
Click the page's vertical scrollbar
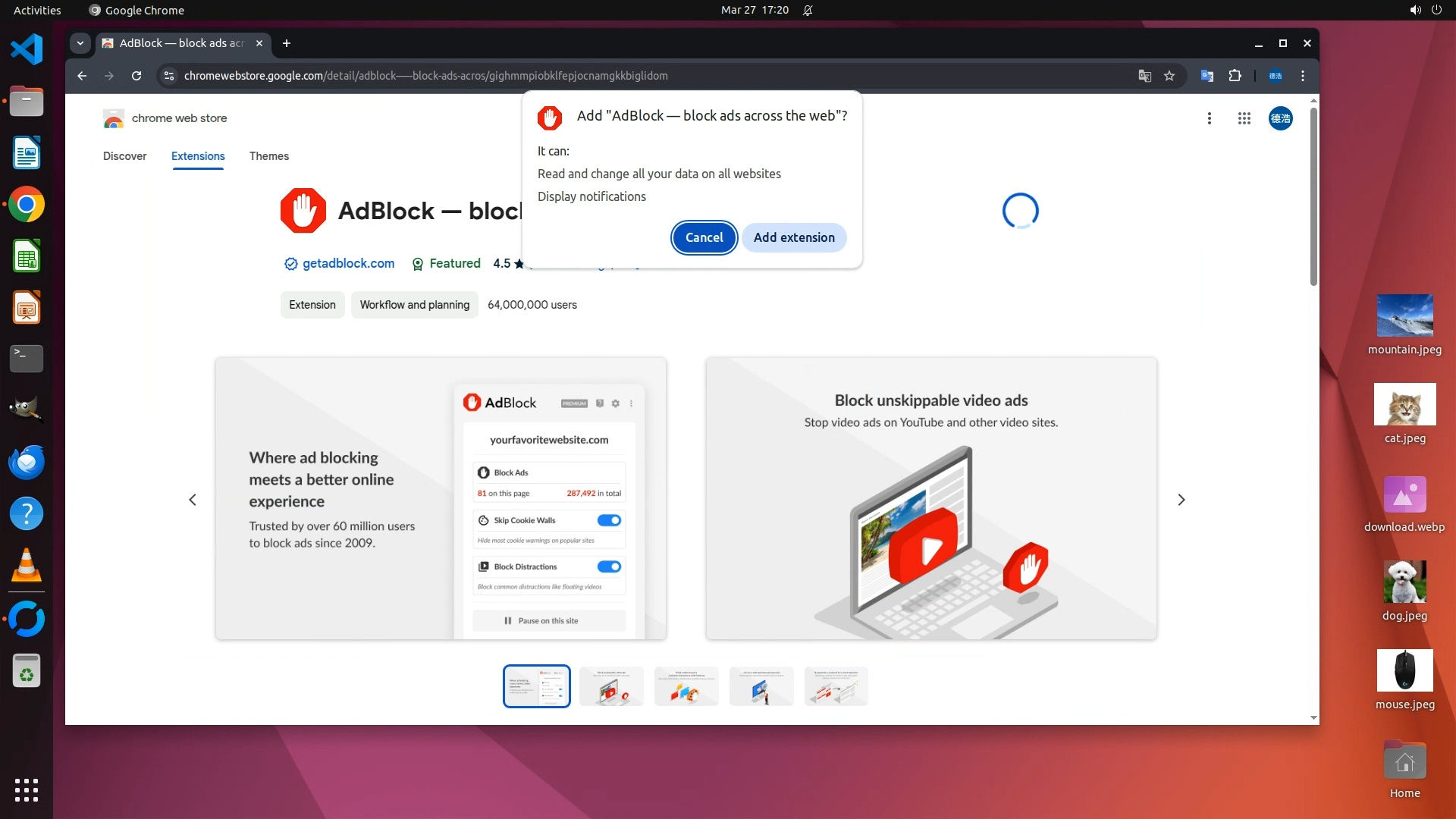(x=1313, y=197)
